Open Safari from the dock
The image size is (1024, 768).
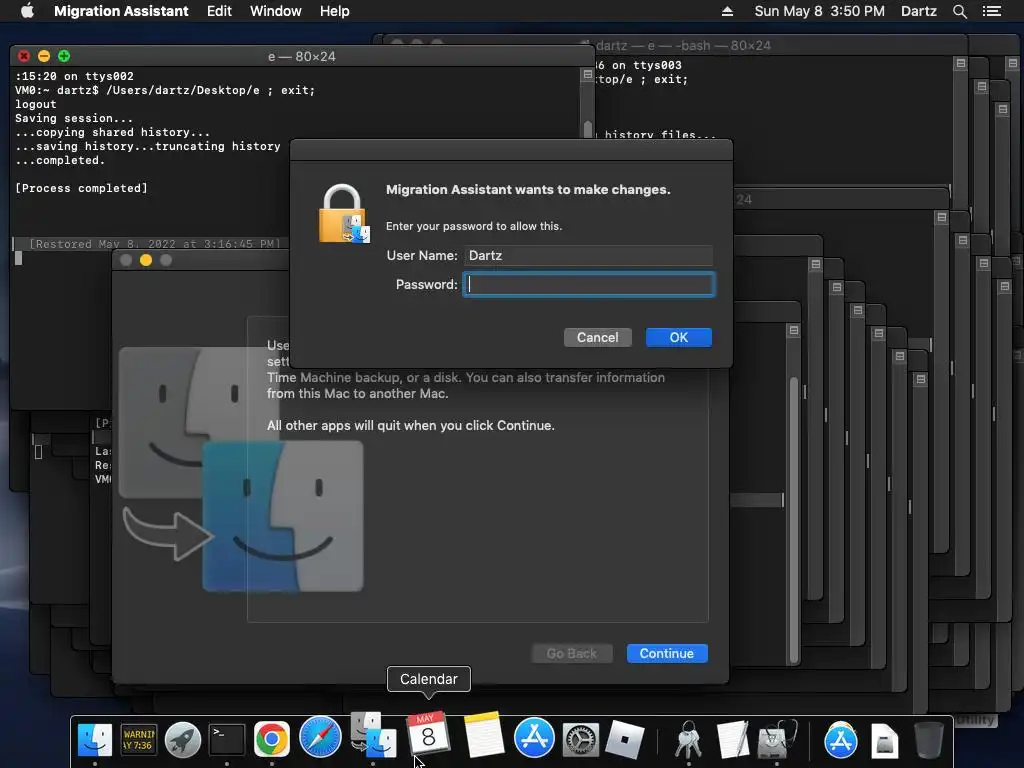tap(320, 738)
